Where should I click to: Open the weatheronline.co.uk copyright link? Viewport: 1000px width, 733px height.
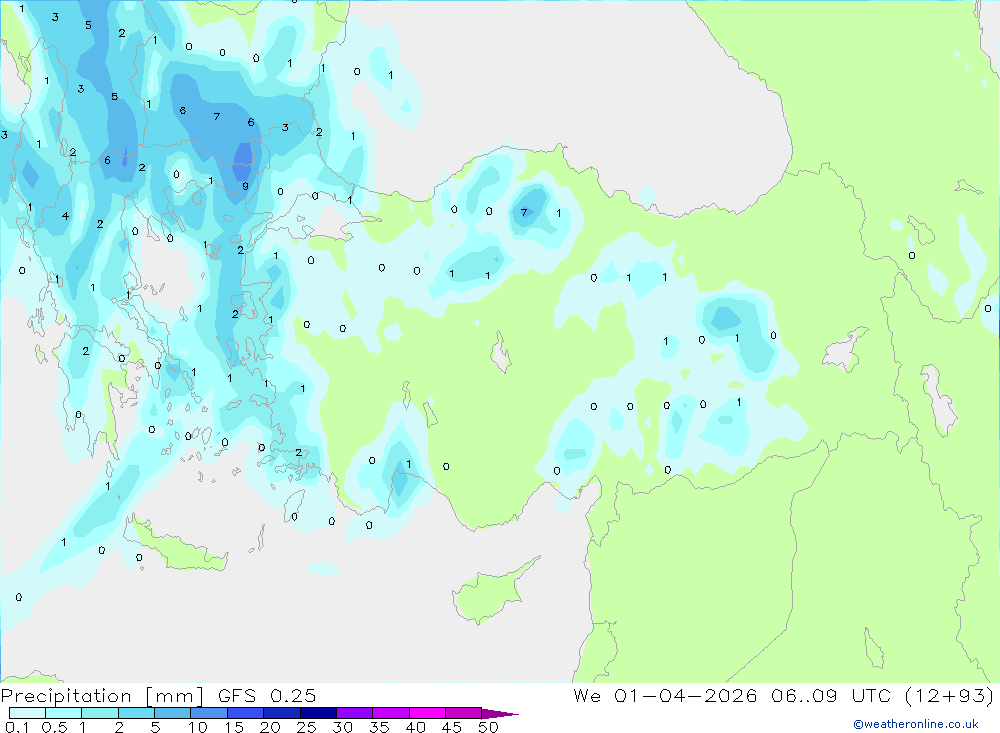[916, 724]
